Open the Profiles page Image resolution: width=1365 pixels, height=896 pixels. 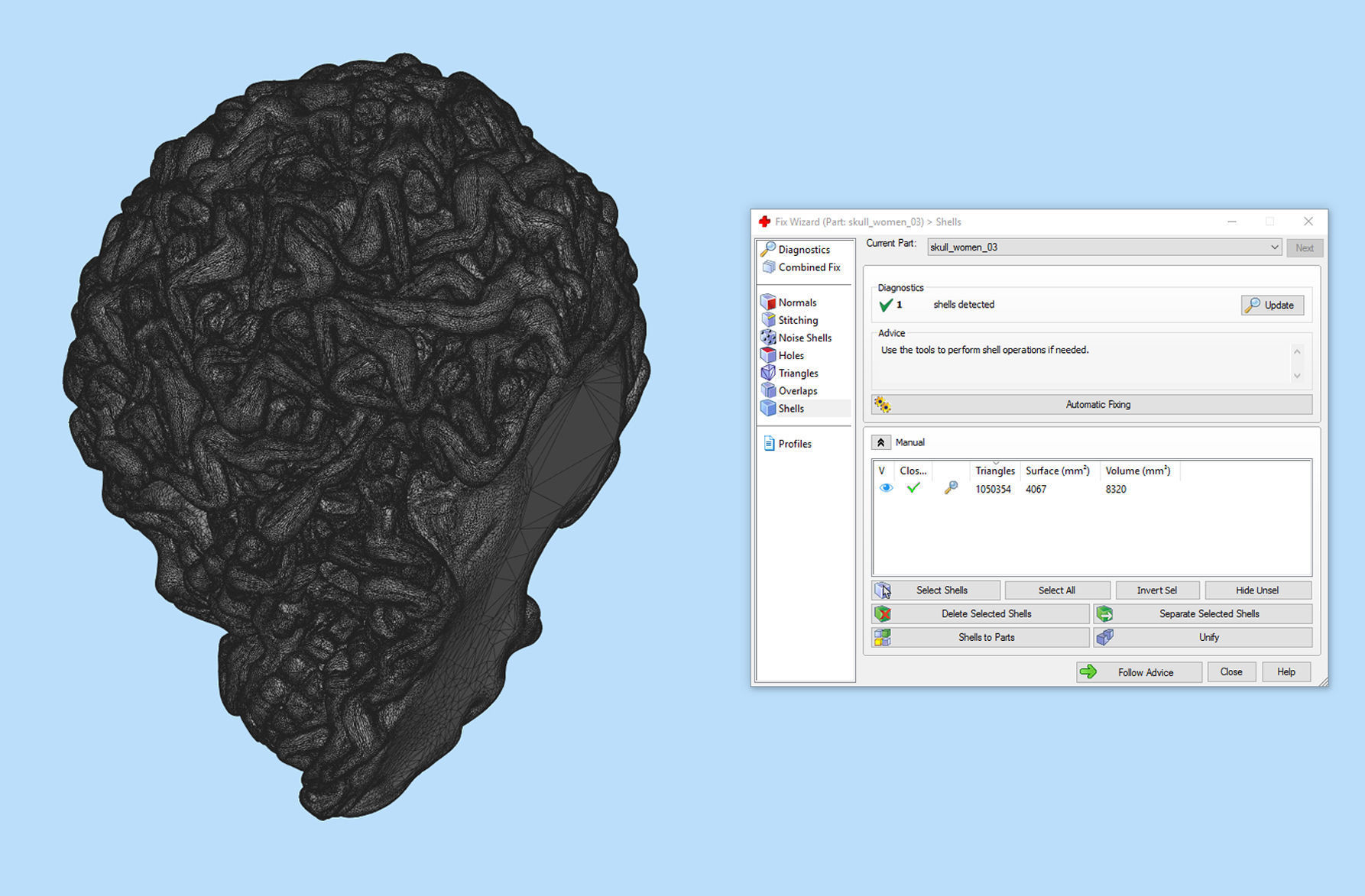click(x=795, y=444)
